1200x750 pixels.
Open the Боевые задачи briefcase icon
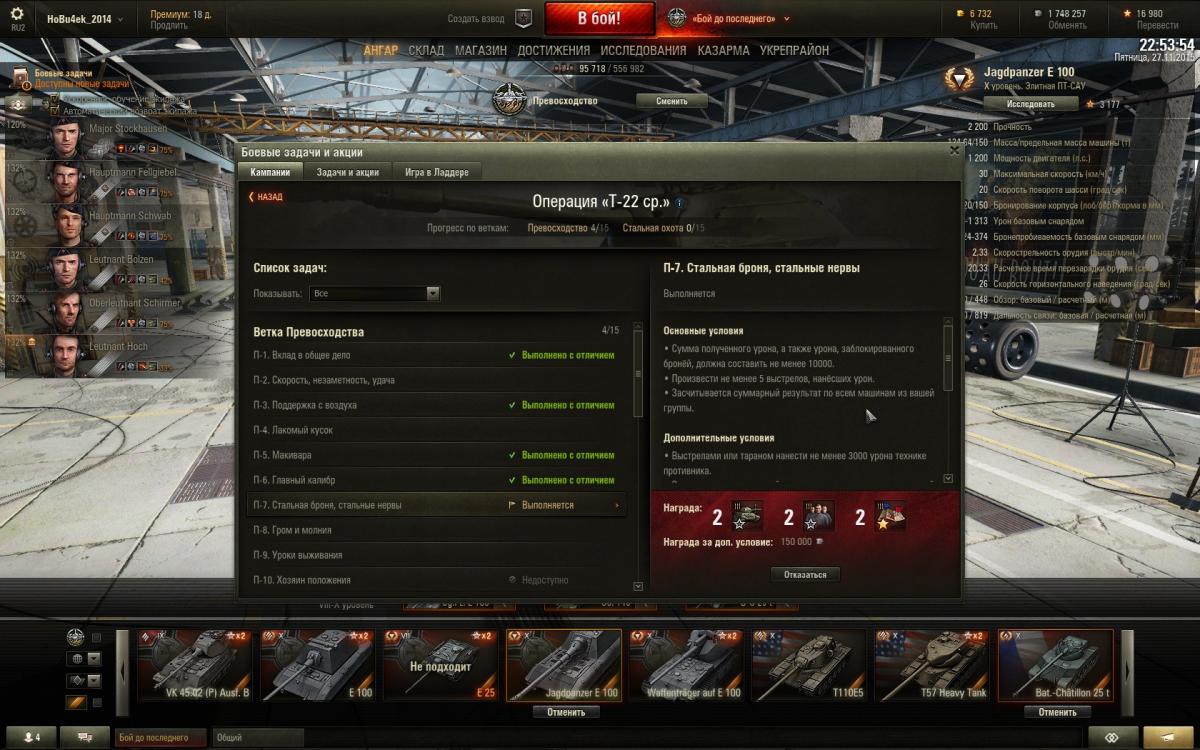coord(19,79)
